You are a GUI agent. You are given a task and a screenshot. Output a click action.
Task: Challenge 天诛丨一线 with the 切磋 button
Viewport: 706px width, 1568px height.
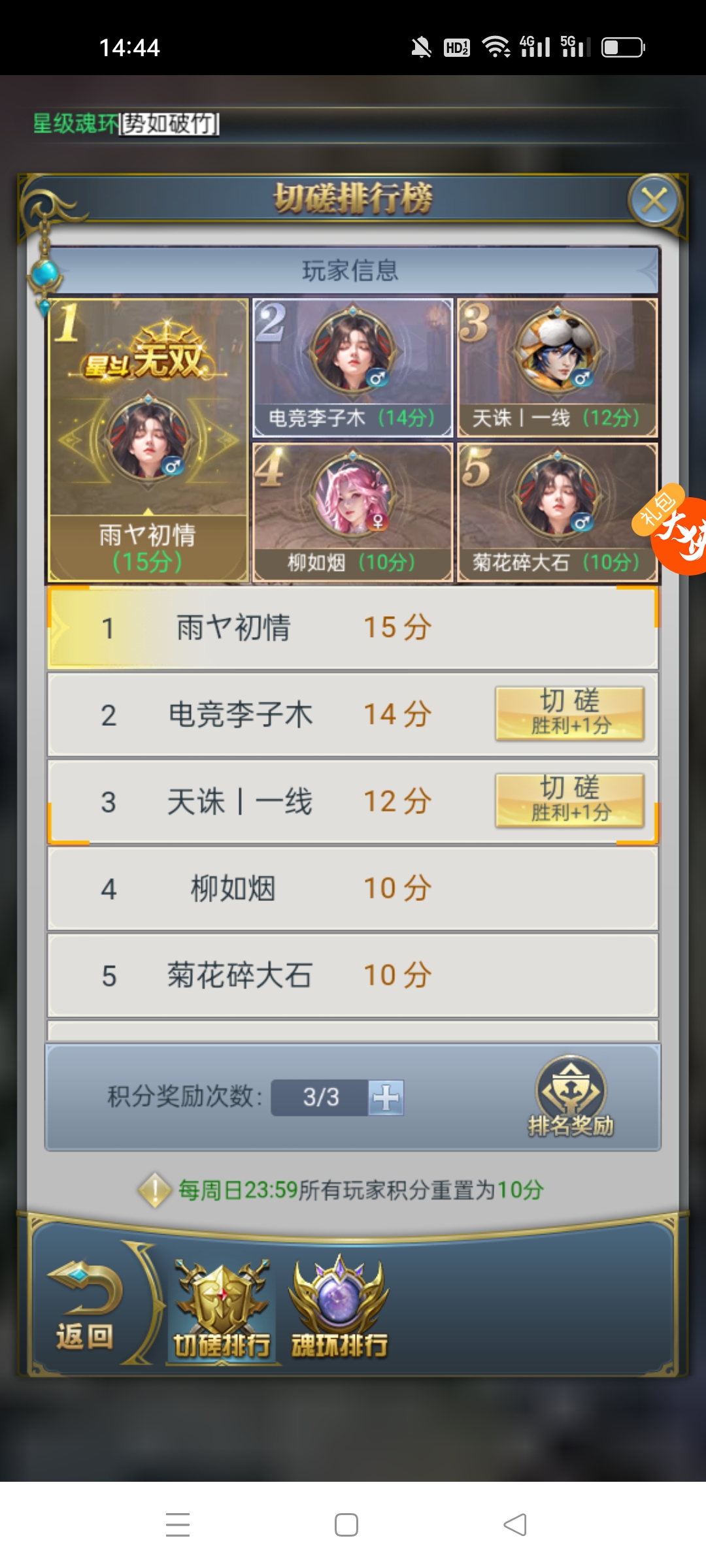[x=570, y=800]
